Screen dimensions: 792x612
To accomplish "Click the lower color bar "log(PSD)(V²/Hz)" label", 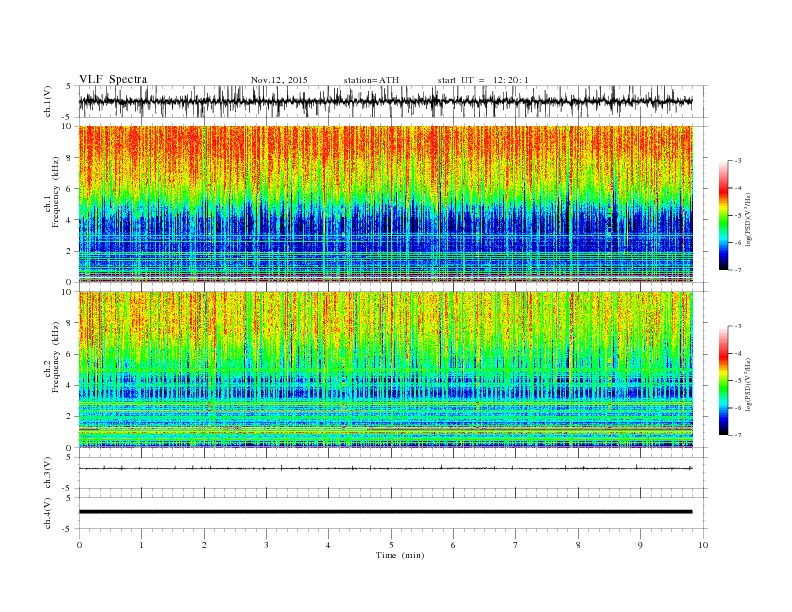I will 749,385.
